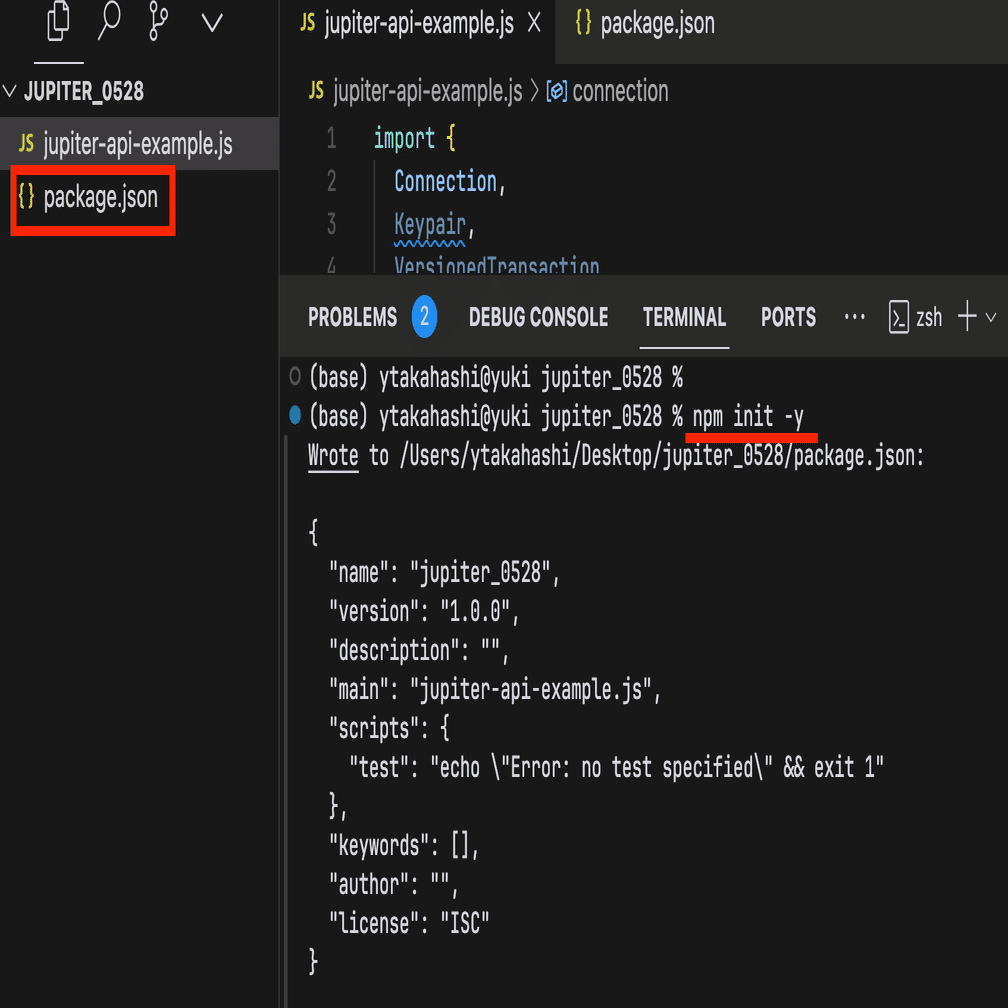1008x1008 pixels.
Task: Click the Problems badge showing 2
Action: [x=425, y=317]
